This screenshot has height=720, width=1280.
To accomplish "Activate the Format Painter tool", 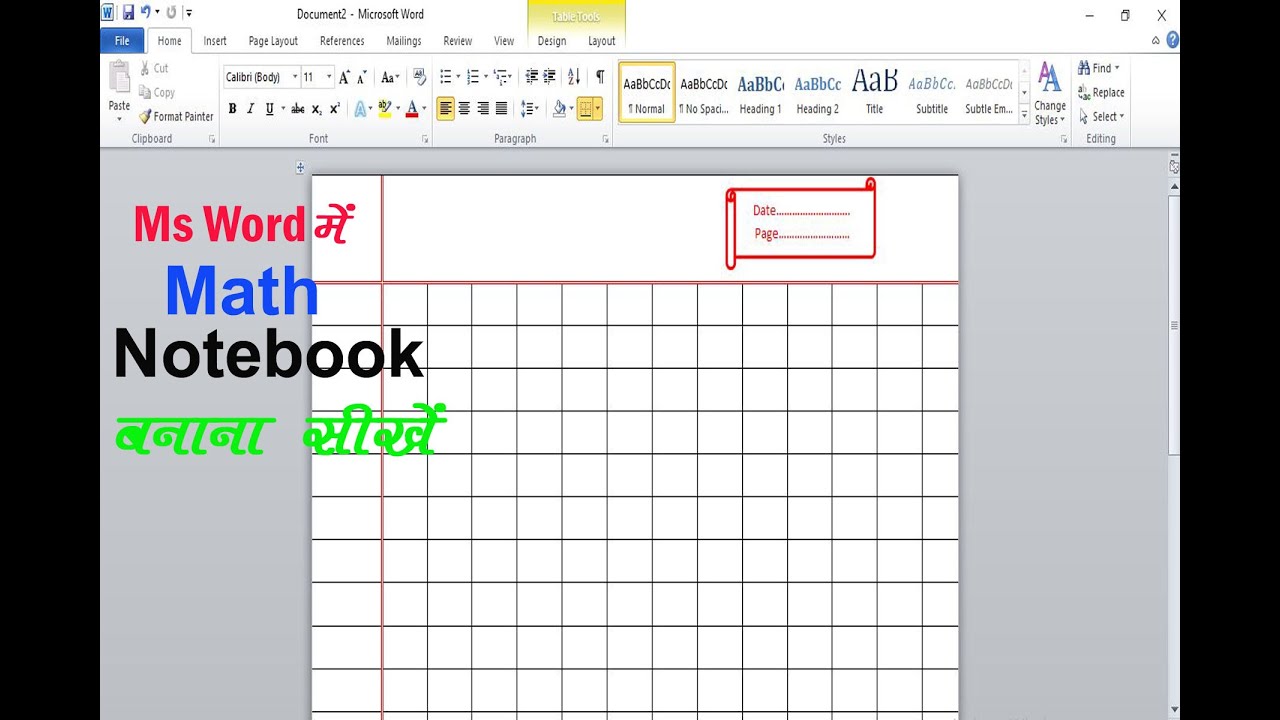I will (176, 116).
